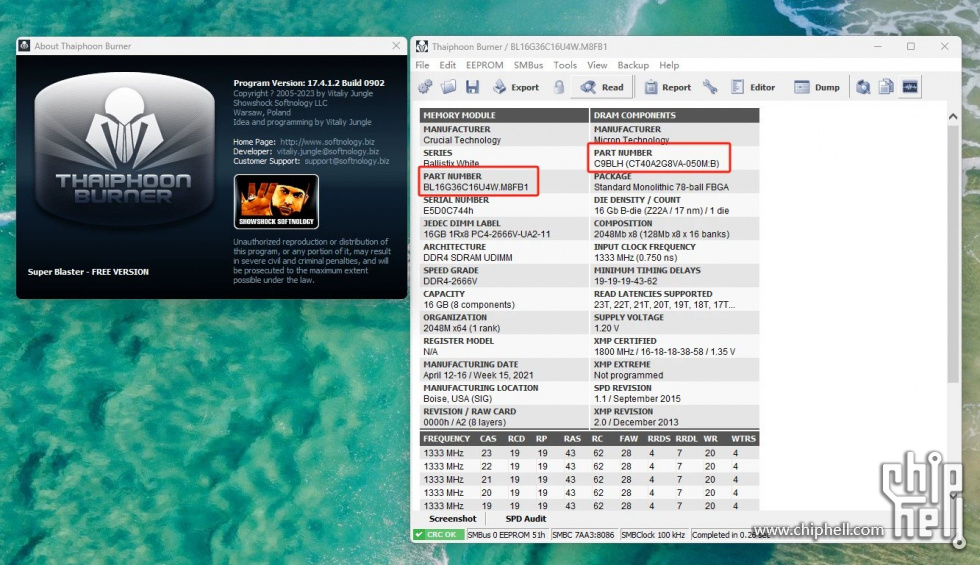Click the SMBClock 100 kHz status entry
This screenshot has height=565, width=980.
(x=653, y=535)
